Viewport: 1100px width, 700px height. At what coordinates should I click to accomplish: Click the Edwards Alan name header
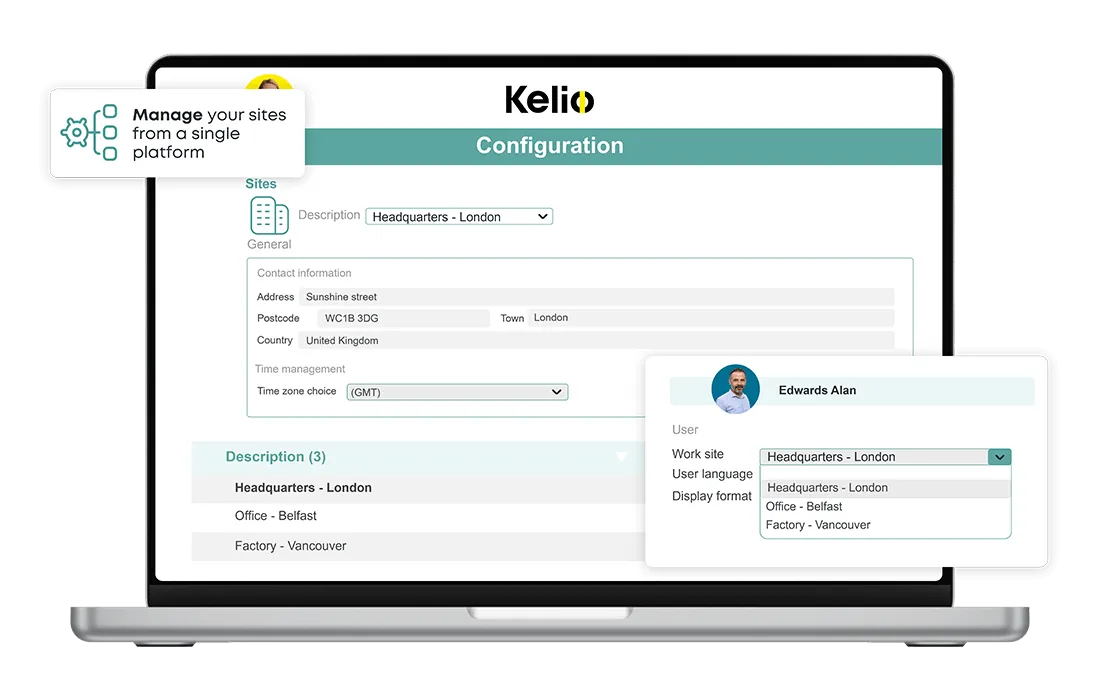[x=817, y=391]
